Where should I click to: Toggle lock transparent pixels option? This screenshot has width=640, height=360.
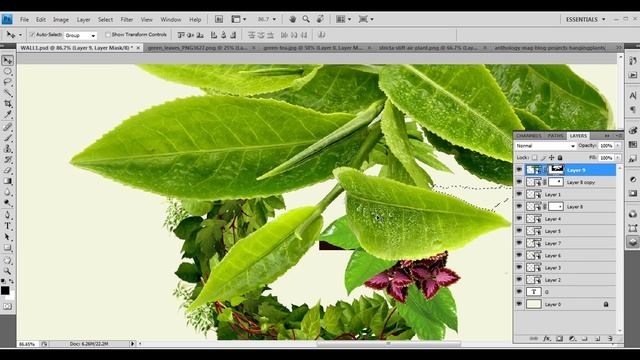[x=534, y=158]
